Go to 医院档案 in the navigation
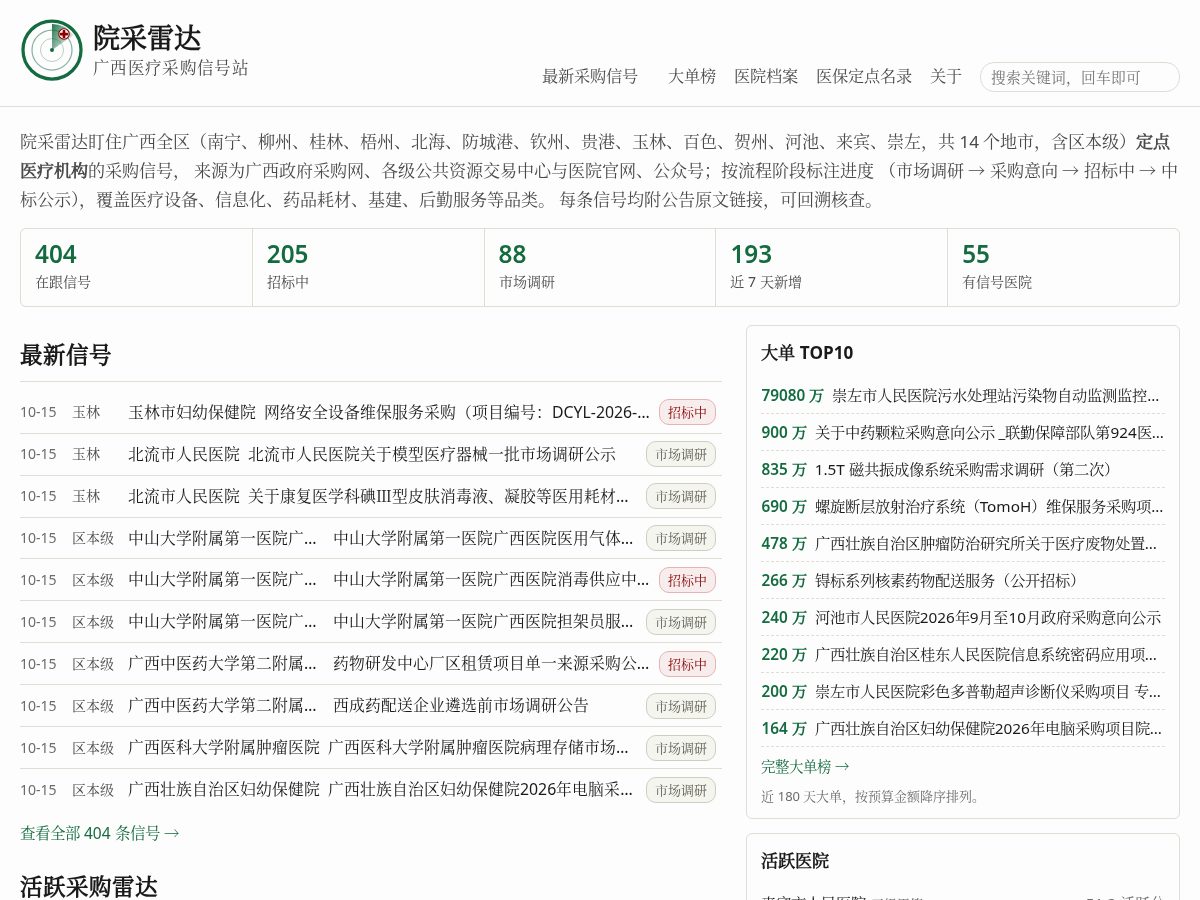 click(766, 76)
